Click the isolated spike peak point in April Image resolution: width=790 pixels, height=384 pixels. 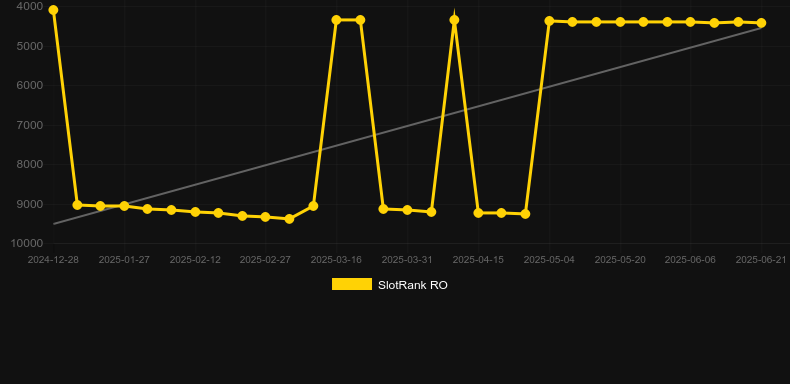pyautogui.click(x=454, y=20)
